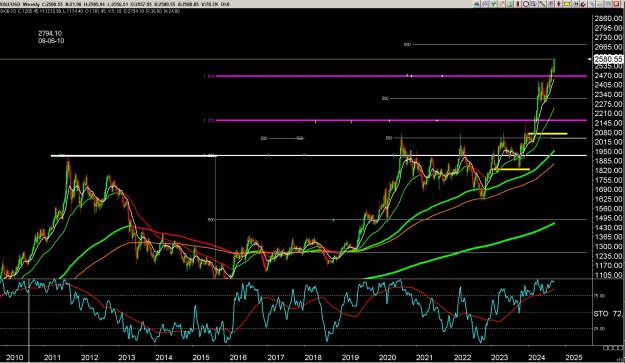Click the 1625.00 price axis label

(x=608, y=199)
